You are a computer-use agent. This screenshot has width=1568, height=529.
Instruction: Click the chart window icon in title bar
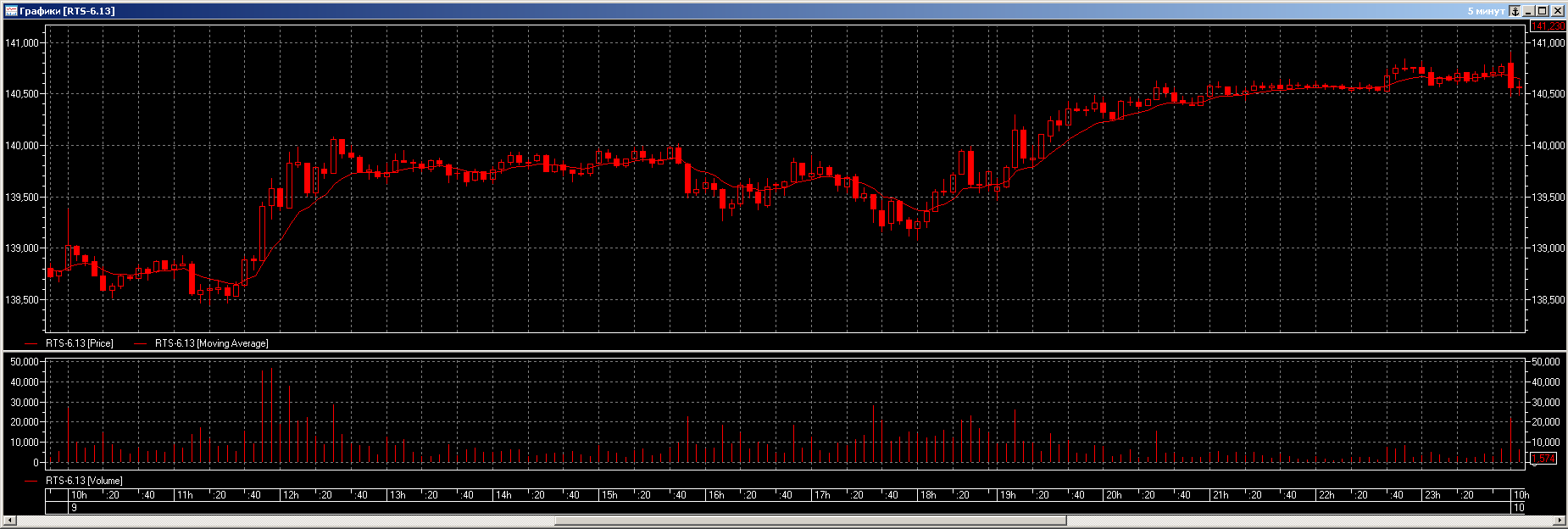11,11
